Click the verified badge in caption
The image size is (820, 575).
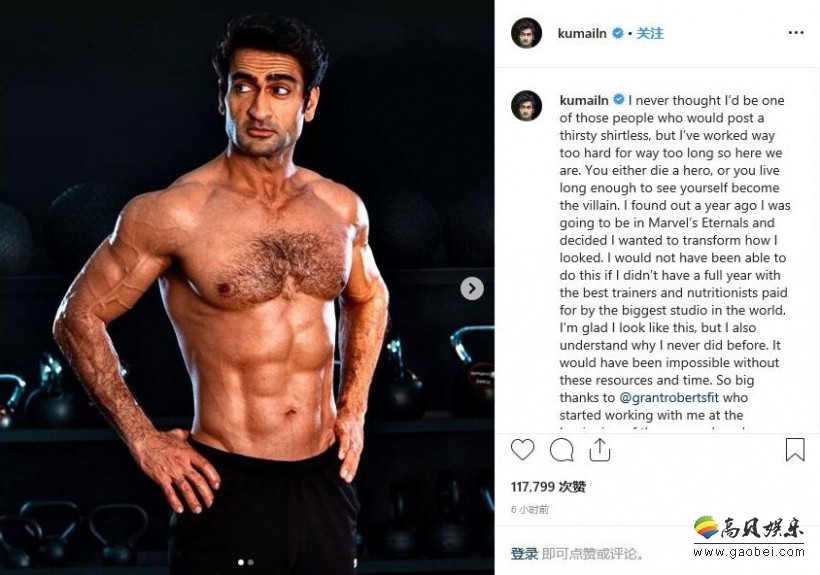pos(619,100)
